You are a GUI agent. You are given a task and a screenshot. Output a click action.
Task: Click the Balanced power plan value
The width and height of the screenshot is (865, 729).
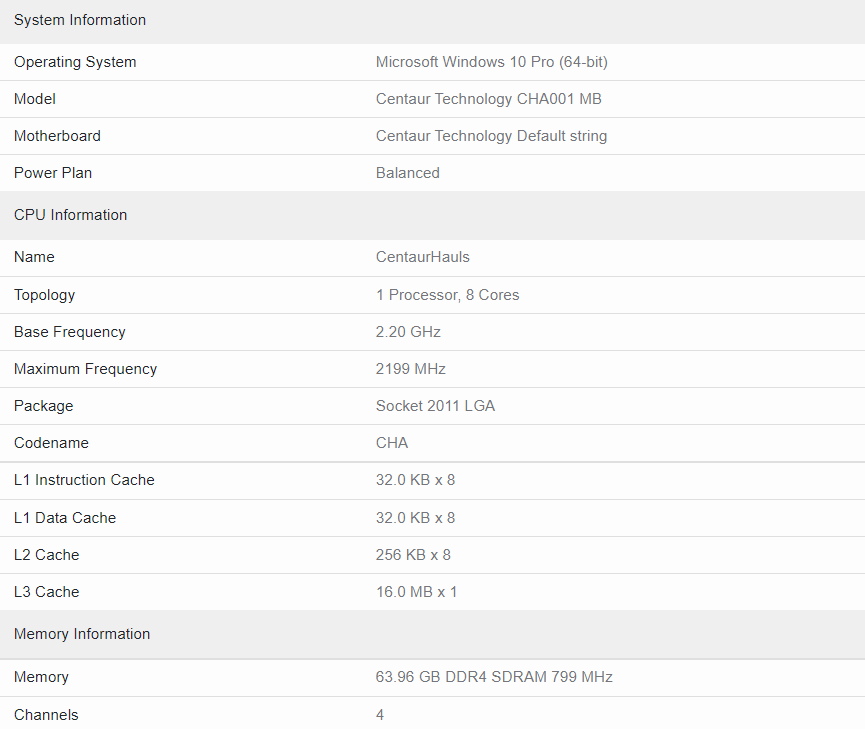pyautogui.click(x=408, y=173)
